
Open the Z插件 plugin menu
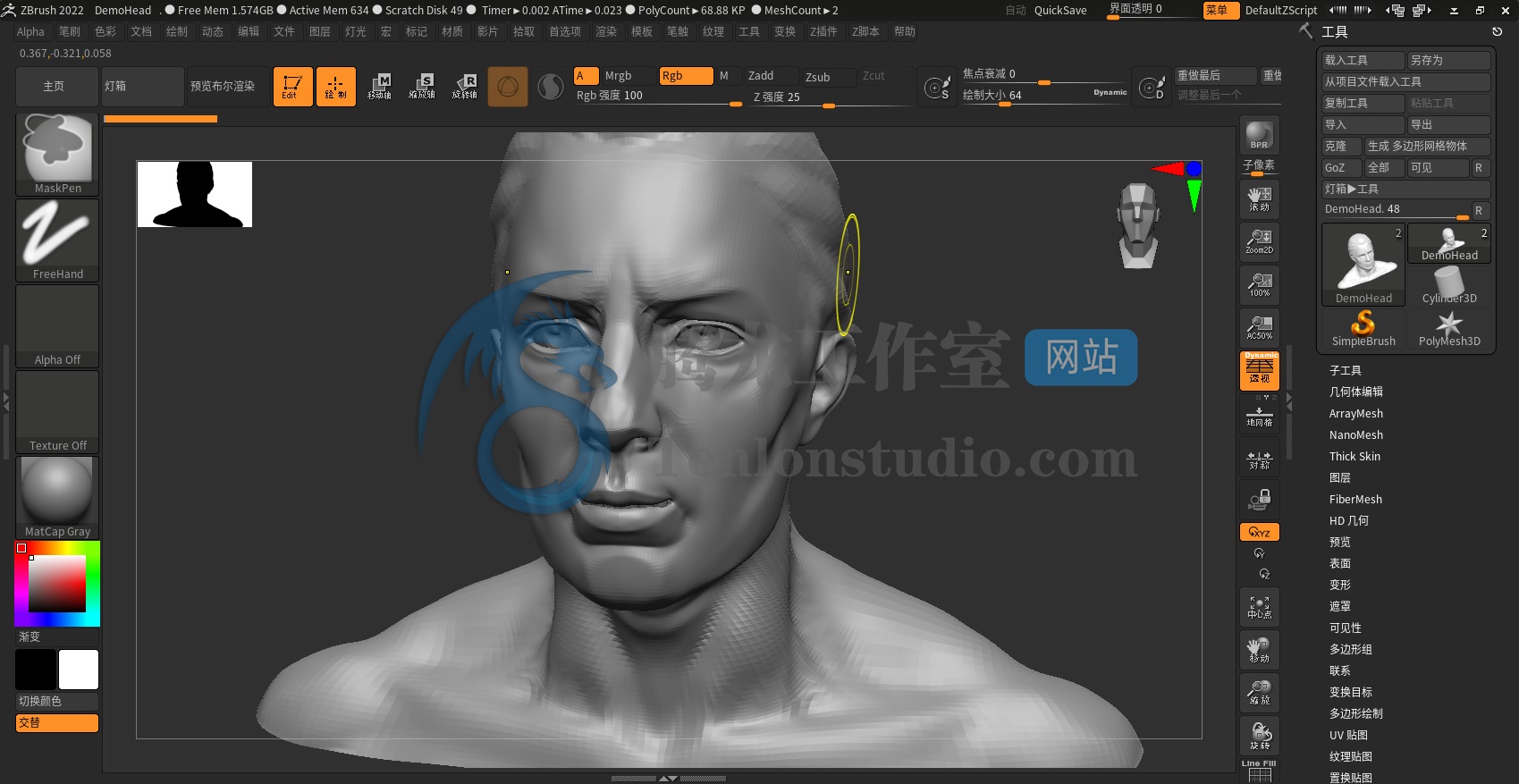(x=823, y=31)
